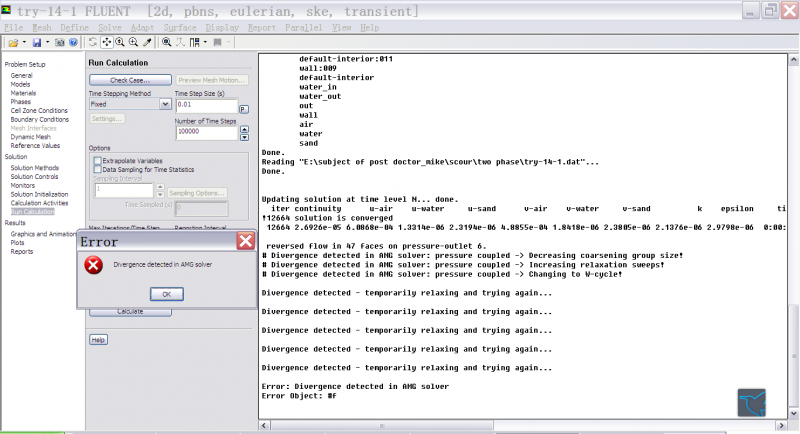800x434 pixels.
Task: Select Reference Values in the tree
Action: (35, 145)
